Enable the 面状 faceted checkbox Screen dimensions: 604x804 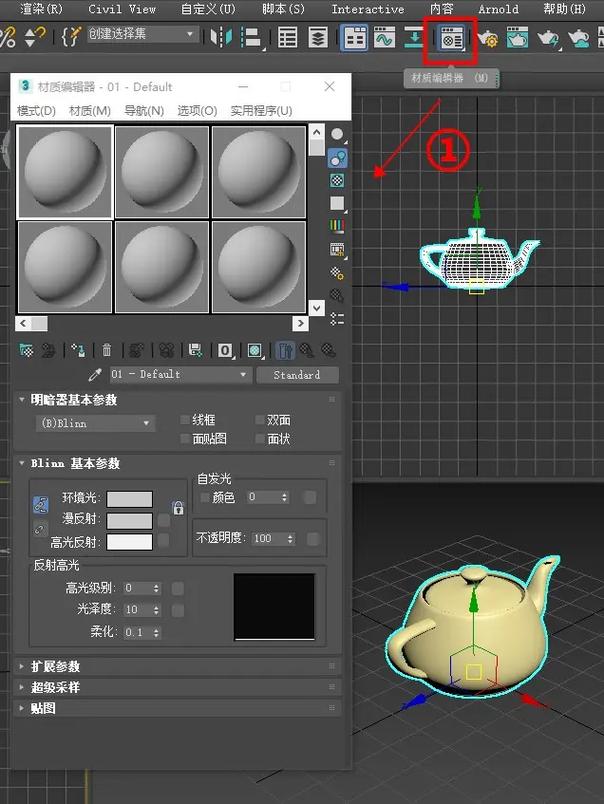(260, 439)
